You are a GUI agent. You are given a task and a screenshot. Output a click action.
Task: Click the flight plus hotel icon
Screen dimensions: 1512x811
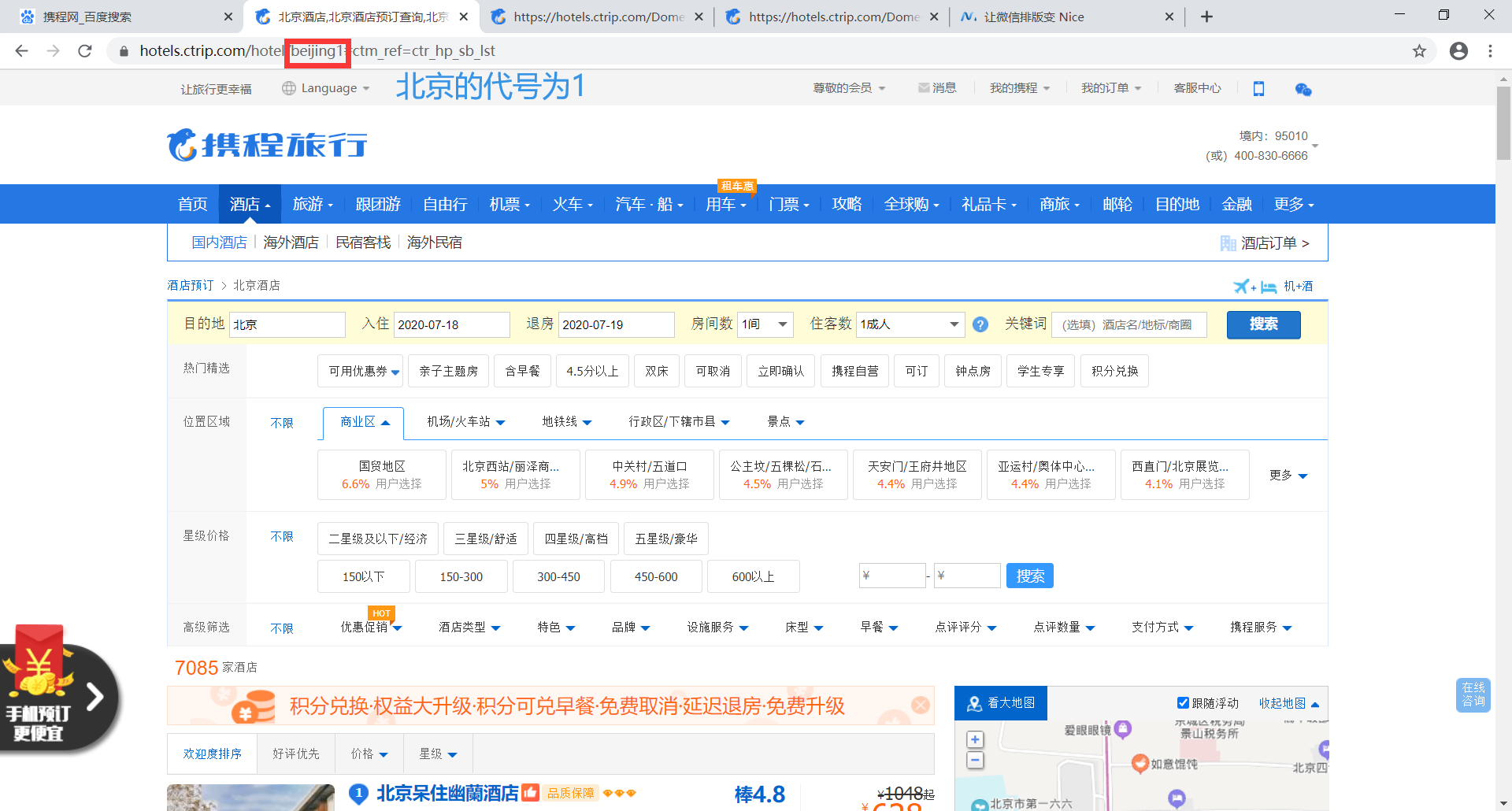(1255, 287)
